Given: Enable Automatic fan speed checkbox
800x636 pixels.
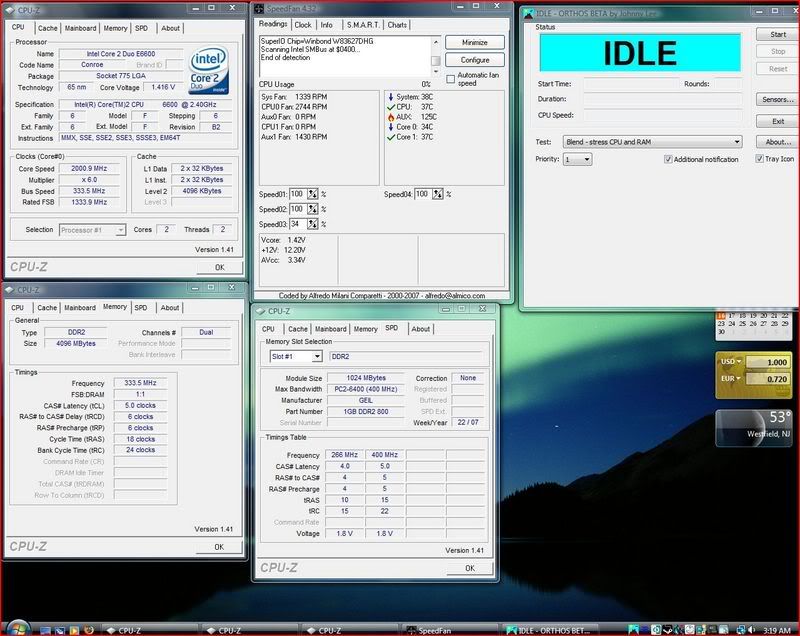Looking at the screenshot, I should pyautogui.click(x=451, y=78).
